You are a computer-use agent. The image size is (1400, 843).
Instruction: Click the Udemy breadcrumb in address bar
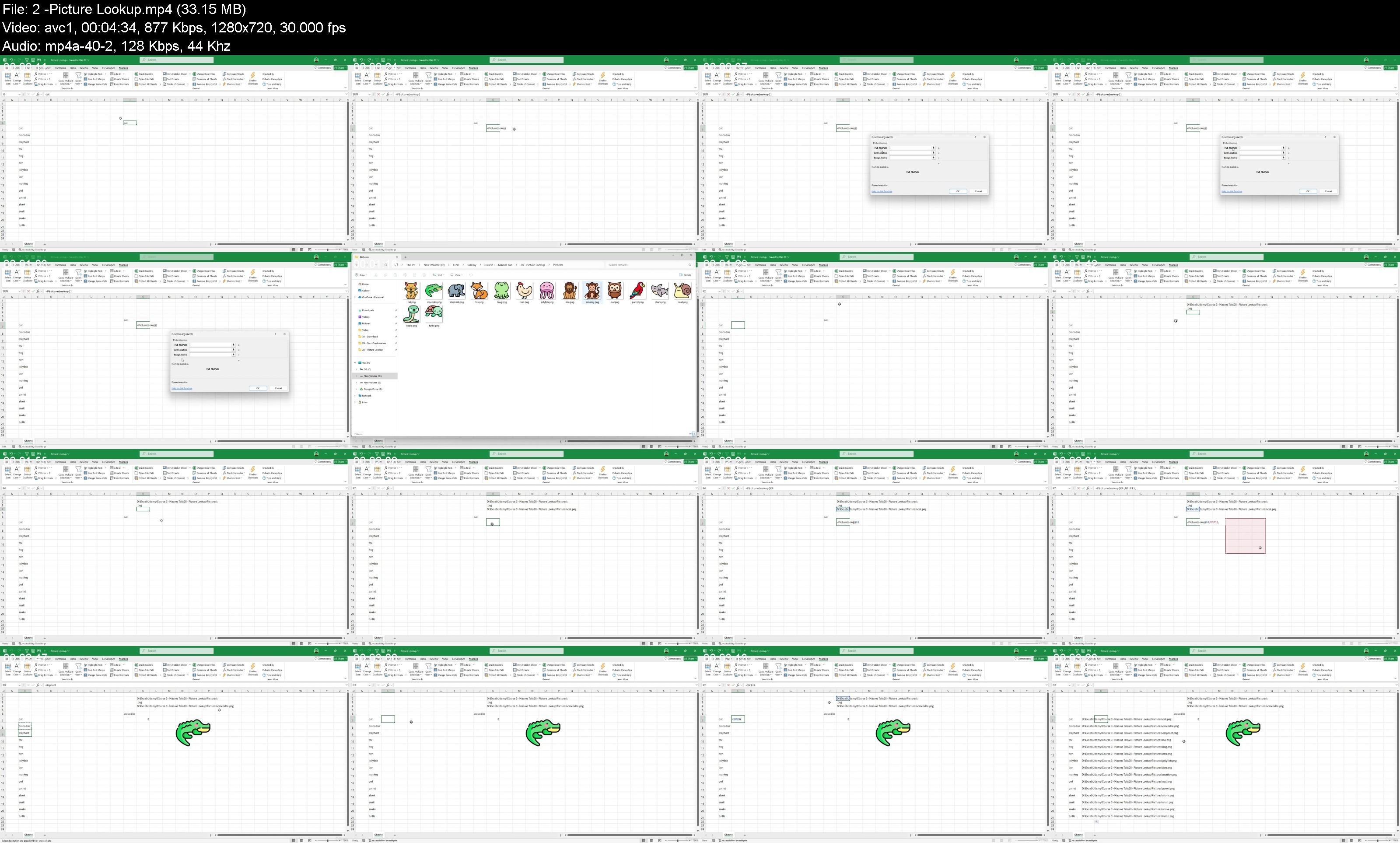pyautogui.click(x=472, y=265)
